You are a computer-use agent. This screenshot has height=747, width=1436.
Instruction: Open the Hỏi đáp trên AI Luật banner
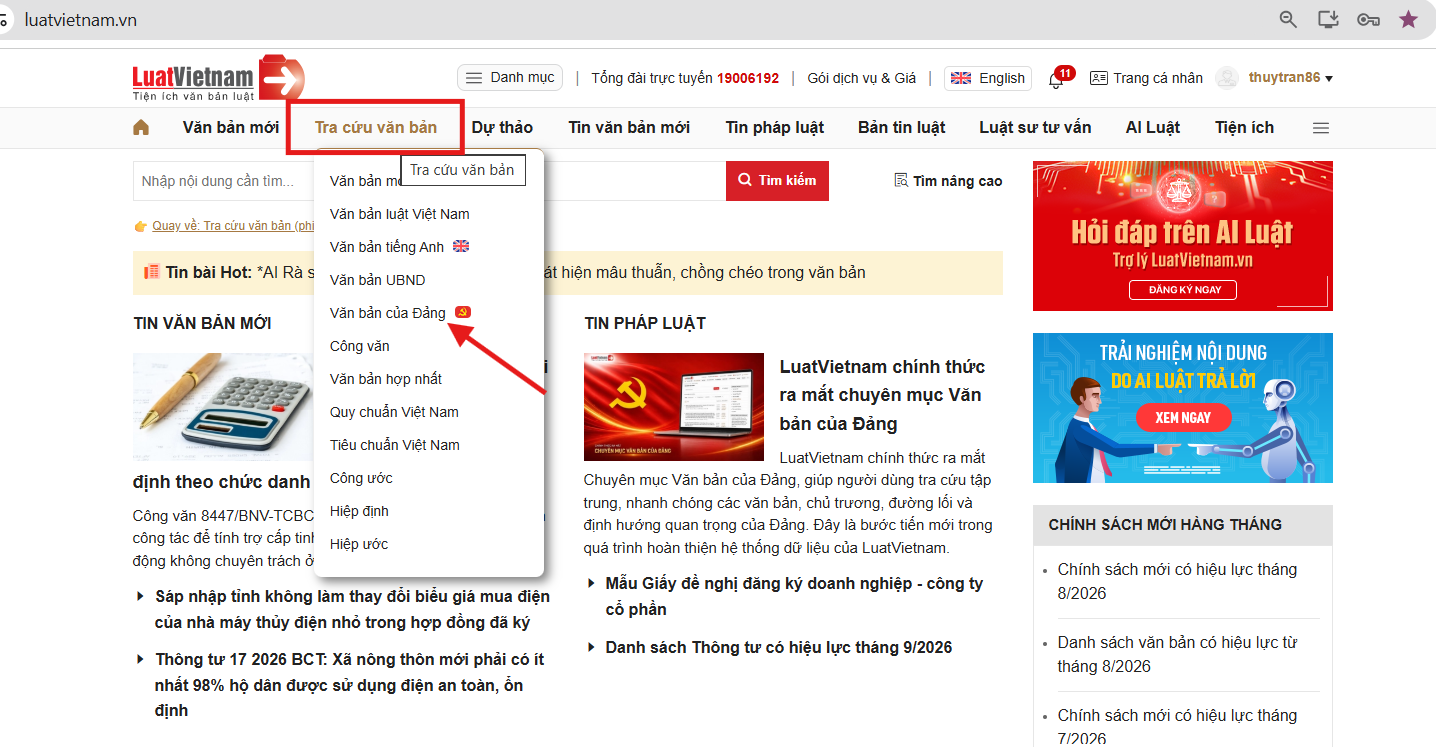click(1183, 236)
